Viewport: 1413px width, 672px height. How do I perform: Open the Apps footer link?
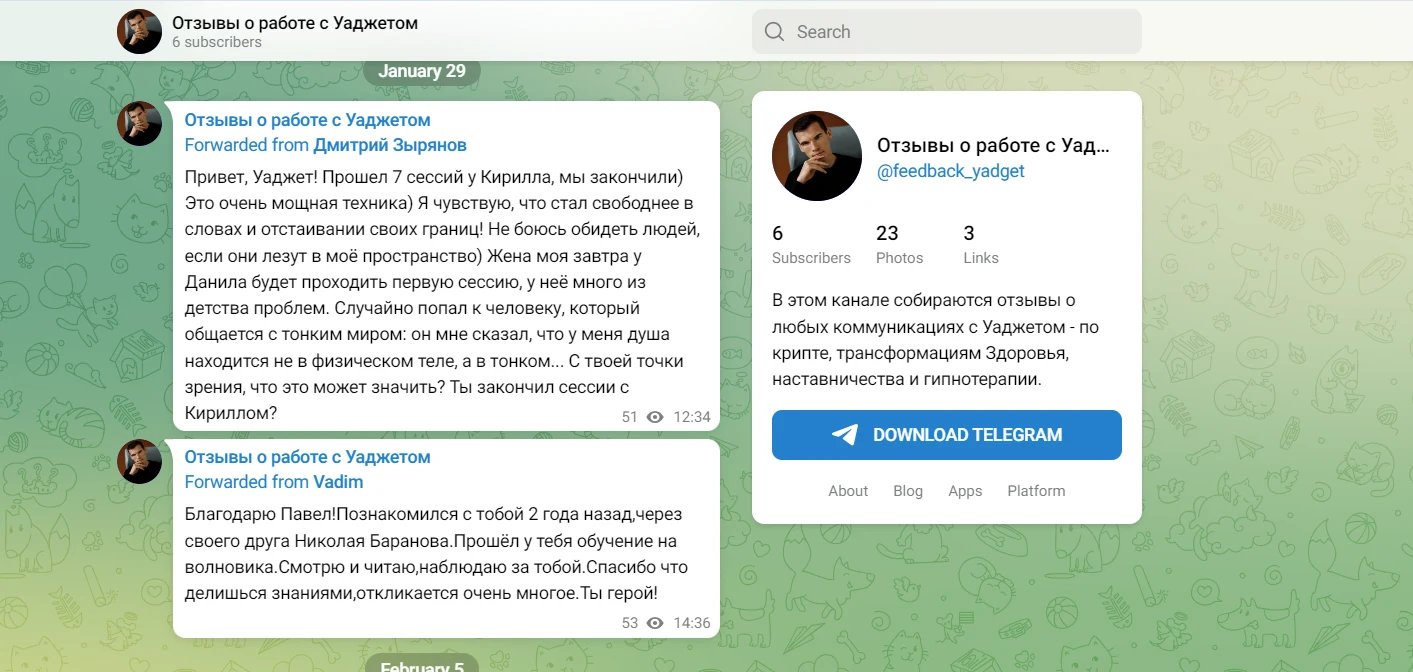(x=965, y=491)
